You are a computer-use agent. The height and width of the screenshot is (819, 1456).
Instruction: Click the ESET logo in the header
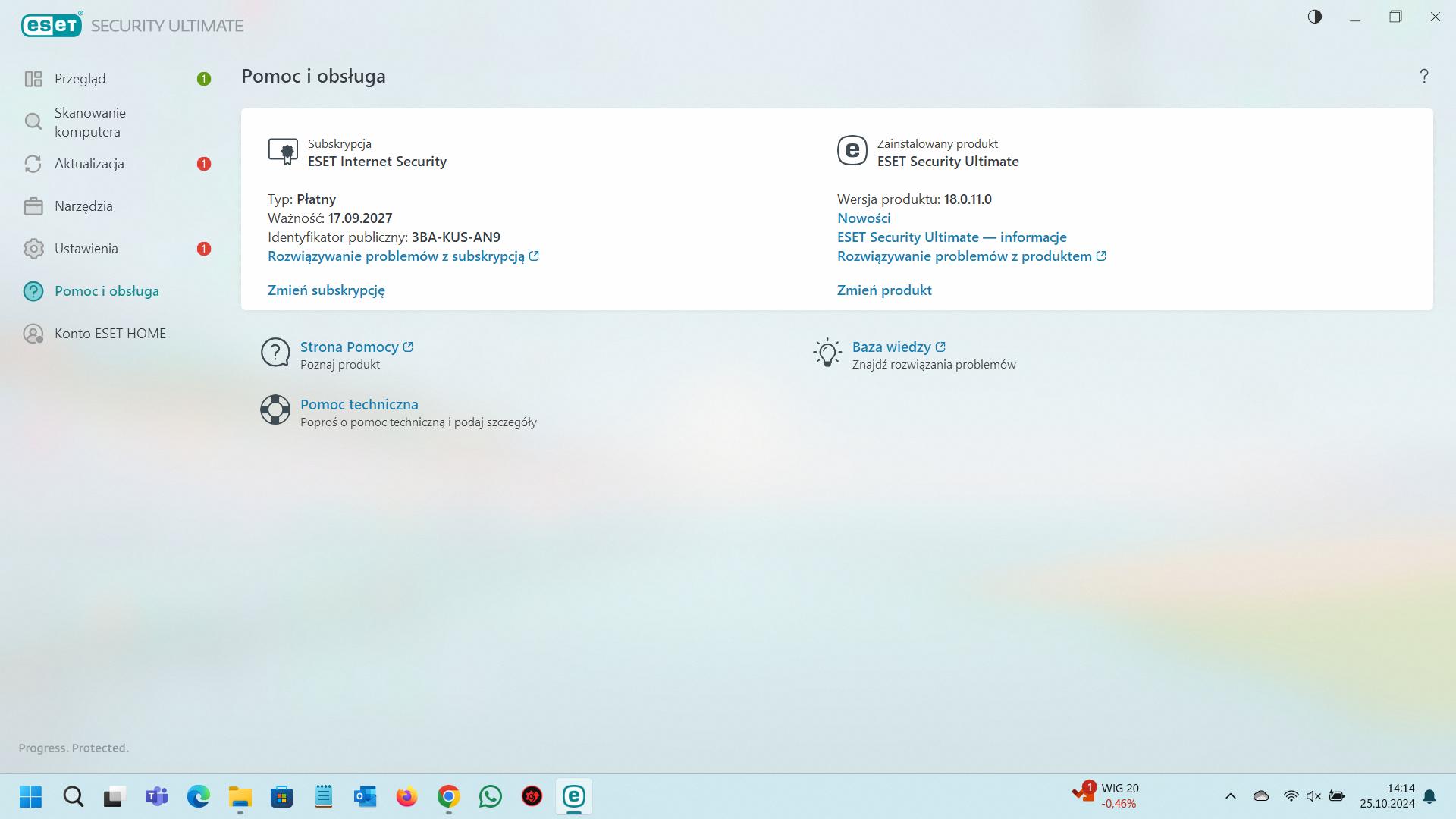coord(52,25)
